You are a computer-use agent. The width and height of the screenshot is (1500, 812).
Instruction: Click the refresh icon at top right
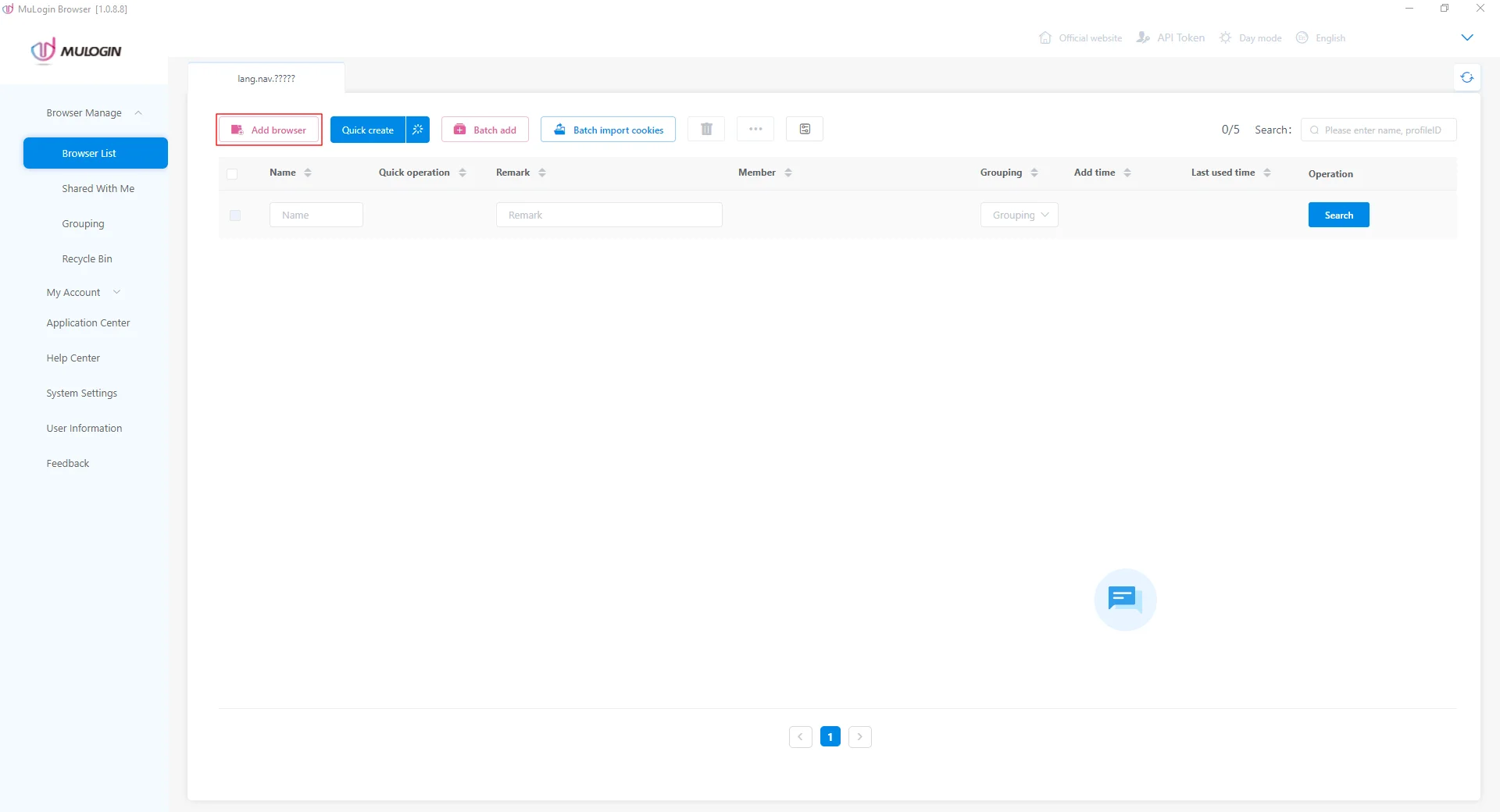pyautogui.click(x=1466, y=77)
